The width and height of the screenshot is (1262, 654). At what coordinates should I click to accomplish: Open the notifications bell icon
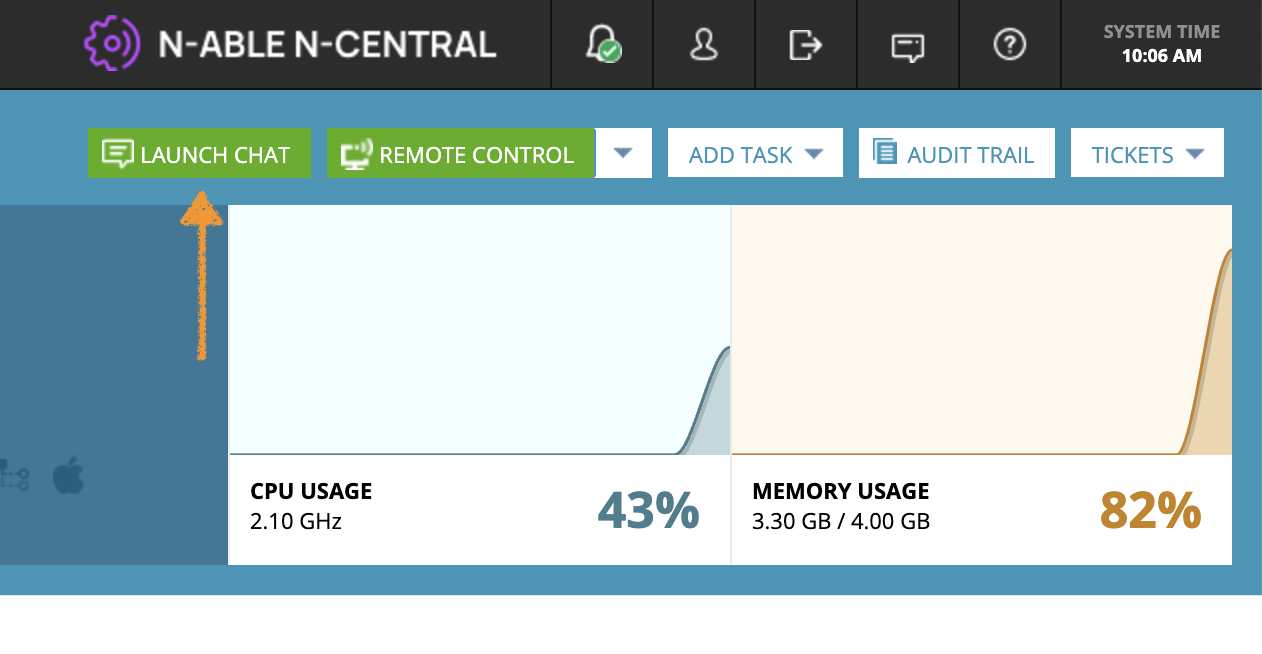pyautogui.click(x=601, y=44)
